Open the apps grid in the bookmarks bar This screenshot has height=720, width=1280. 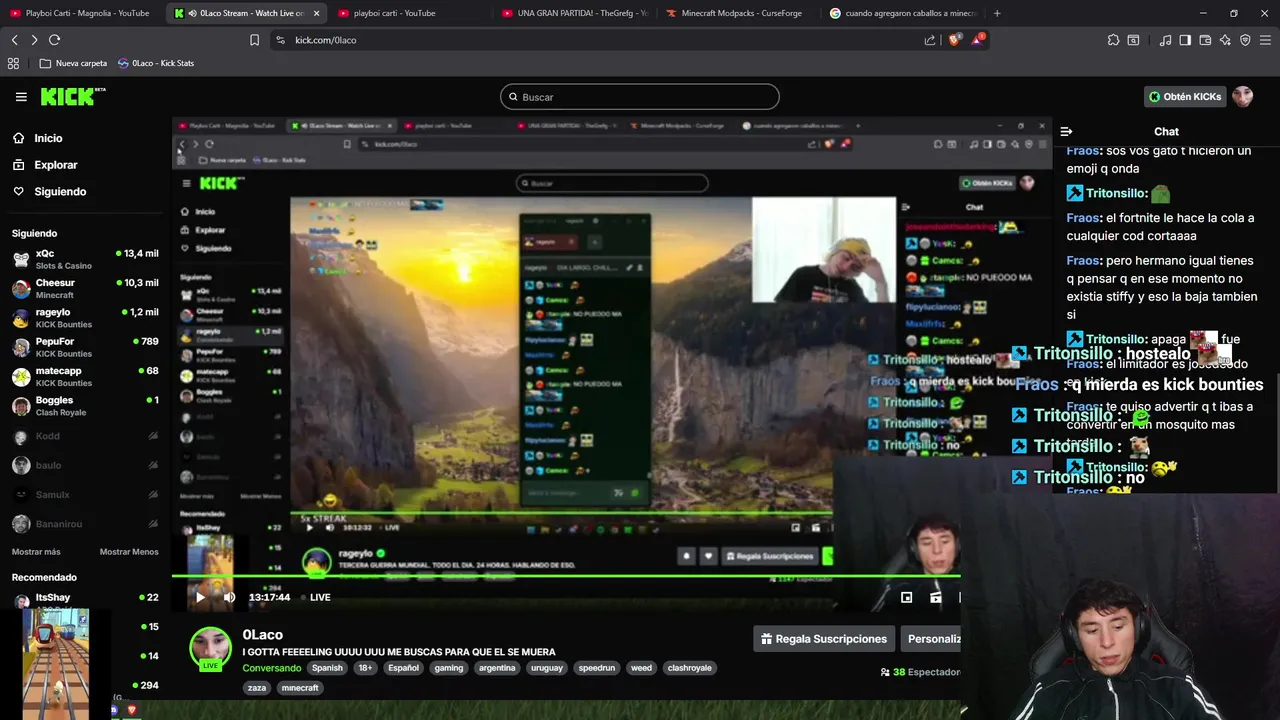[x=13, y=63]
